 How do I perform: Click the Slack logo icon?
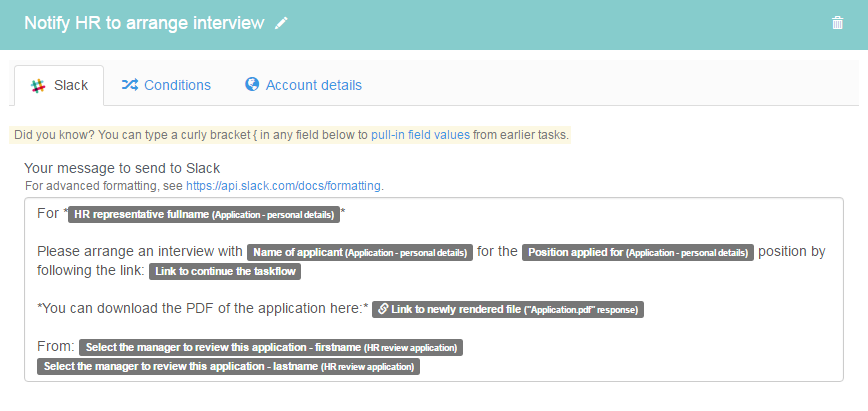click(38, 86)
